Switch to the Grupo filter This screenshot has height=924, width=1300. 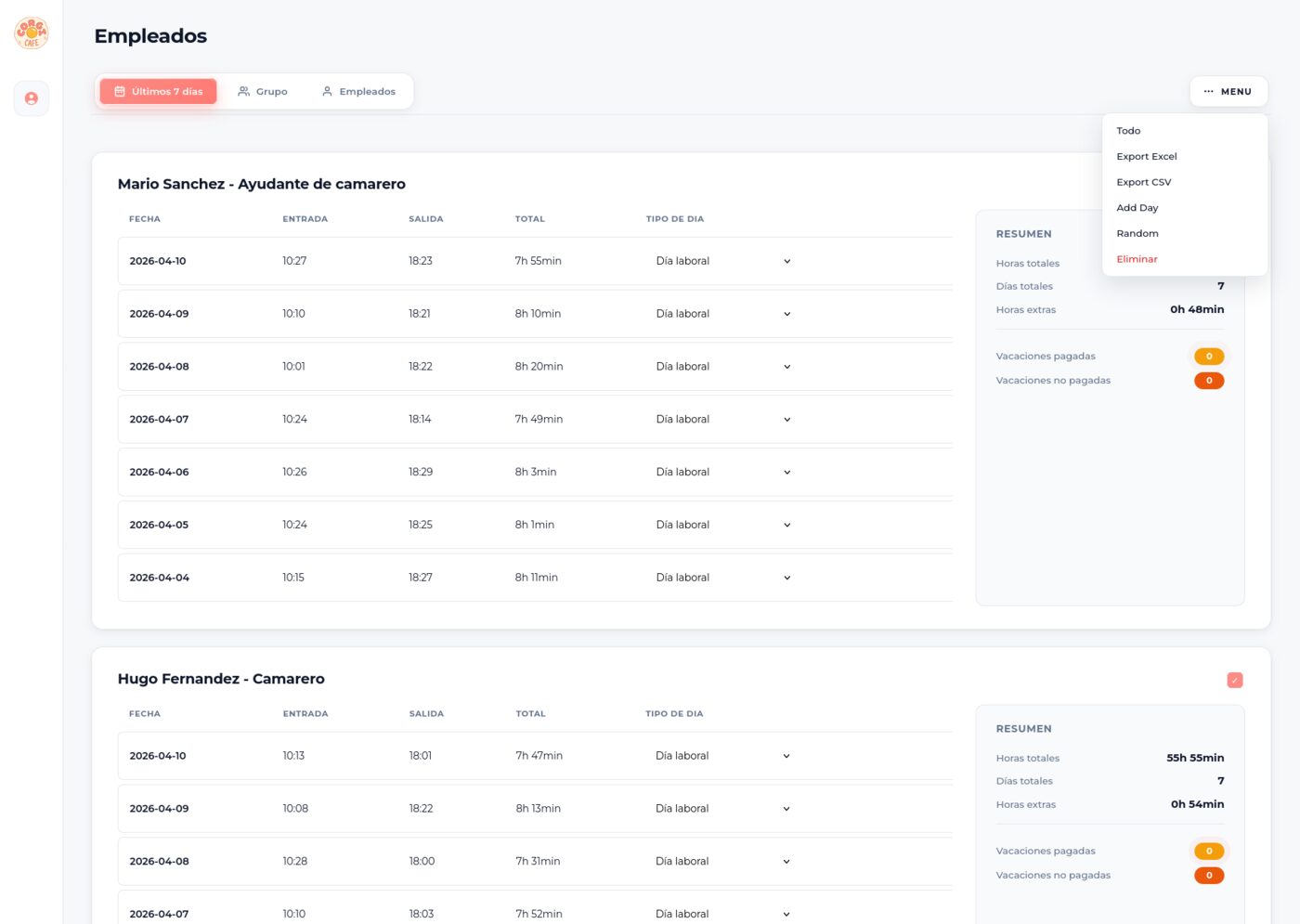pyautogui.click(x=263, y=92)
